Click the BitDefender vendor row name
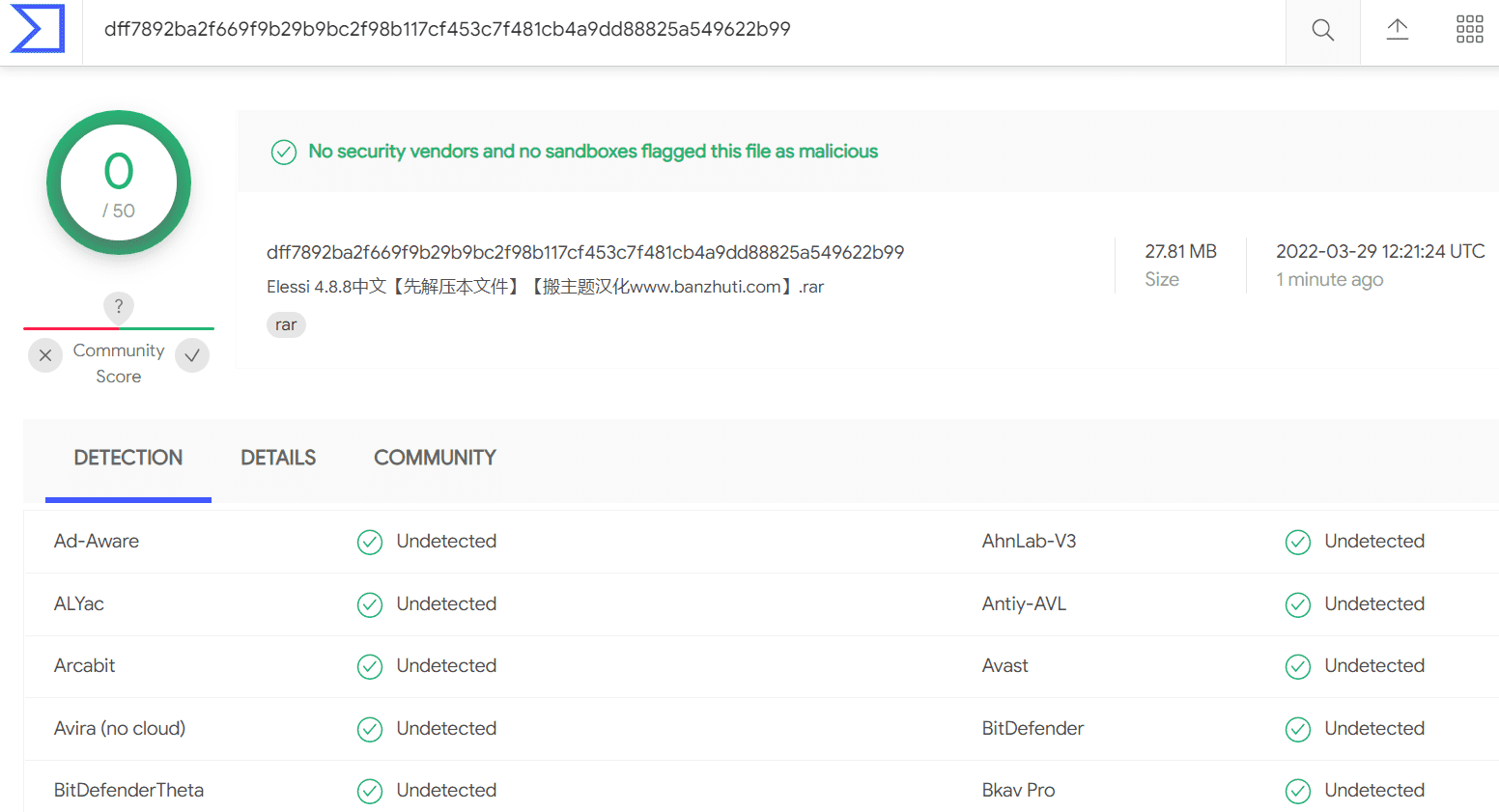Screen dimensions: 1499x812 1032,728
